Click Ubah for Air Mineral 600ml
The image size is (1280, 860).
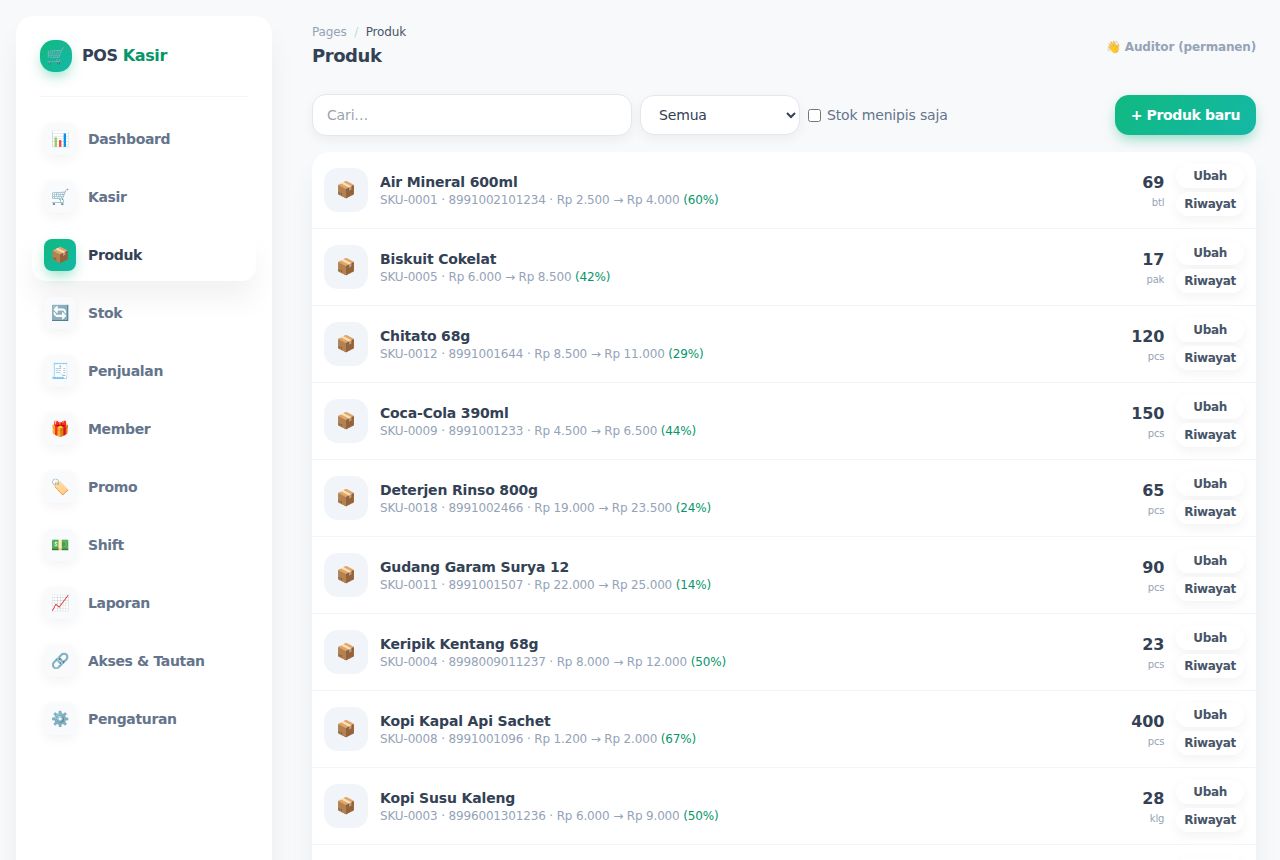pyautogui.click(x=1210, y=176)
